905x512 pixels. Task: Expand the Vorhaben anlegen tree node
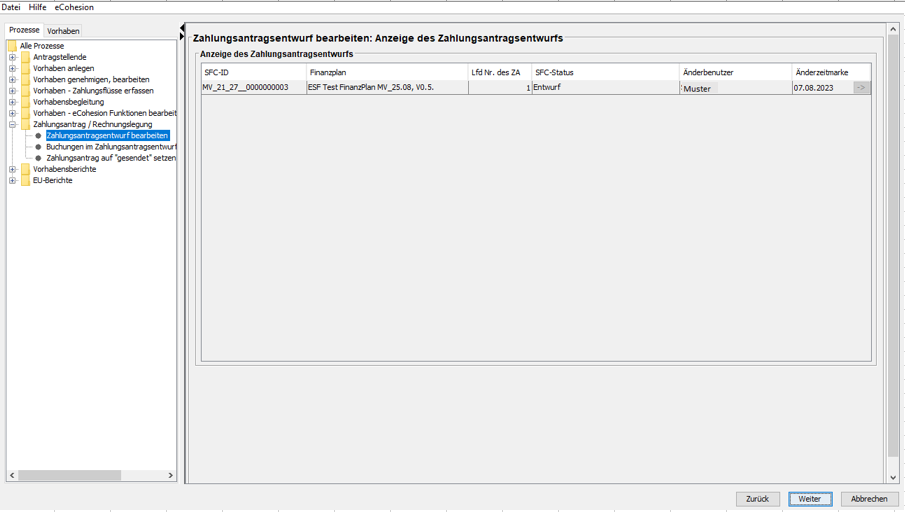tap(13, 69)
